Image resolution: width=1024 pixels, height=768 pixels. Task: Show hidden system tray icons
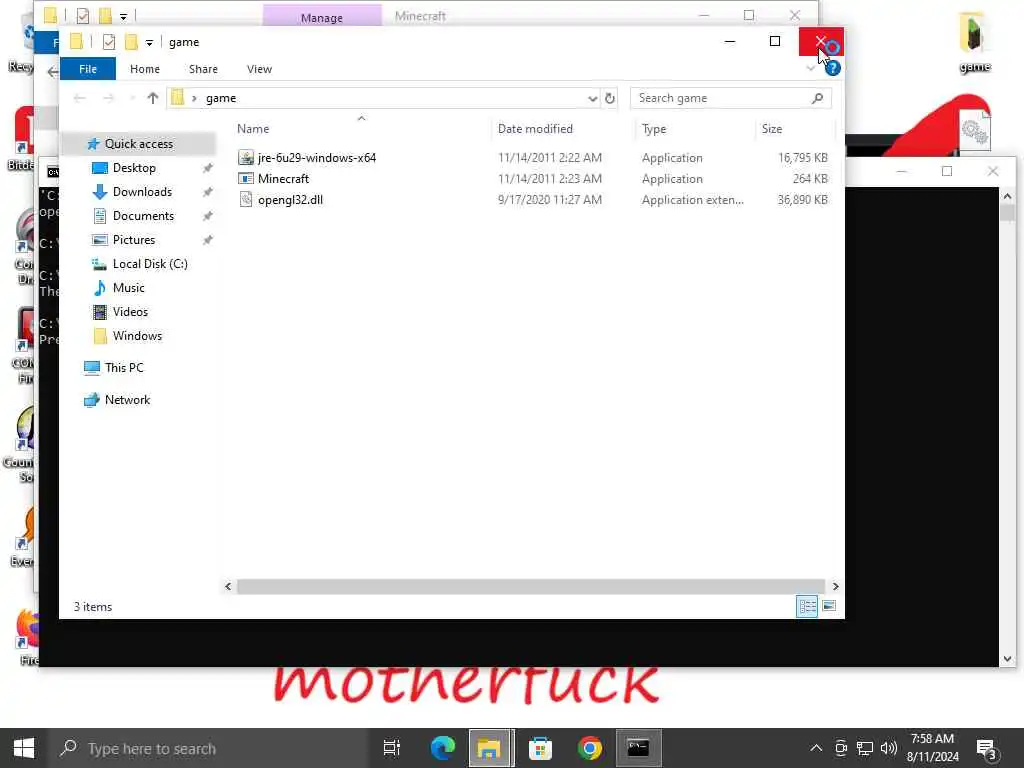[816, 748]
